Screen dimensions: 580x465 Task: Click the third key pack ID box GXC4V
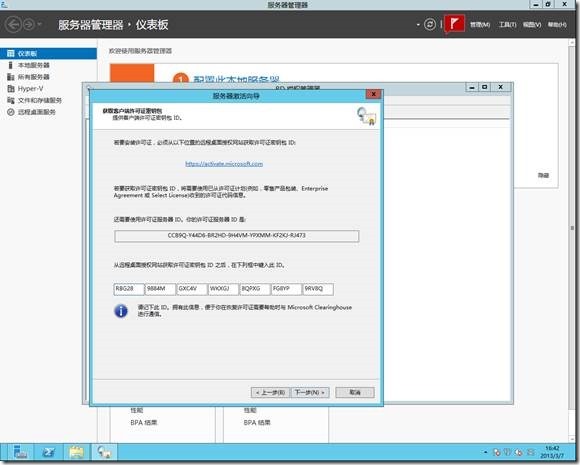click(x=192, y=289)
